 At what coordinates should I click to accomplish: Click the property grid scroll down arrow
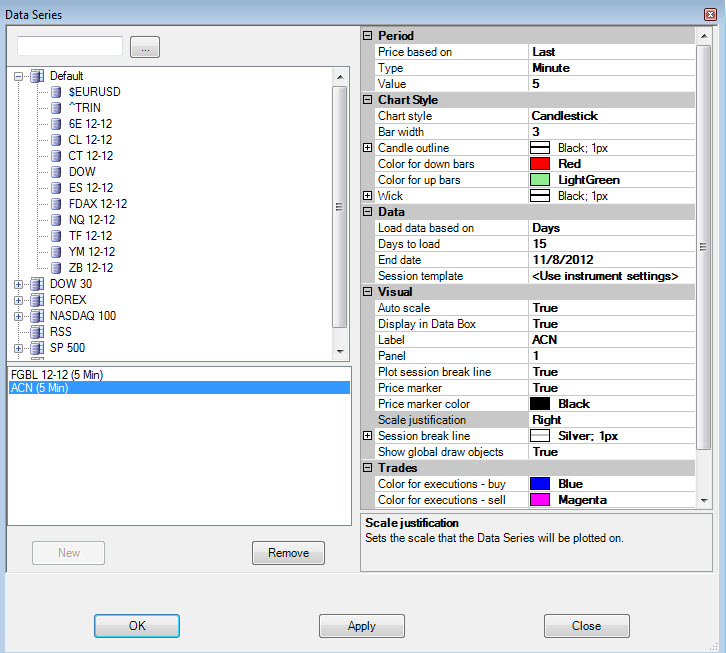[704, 501]
